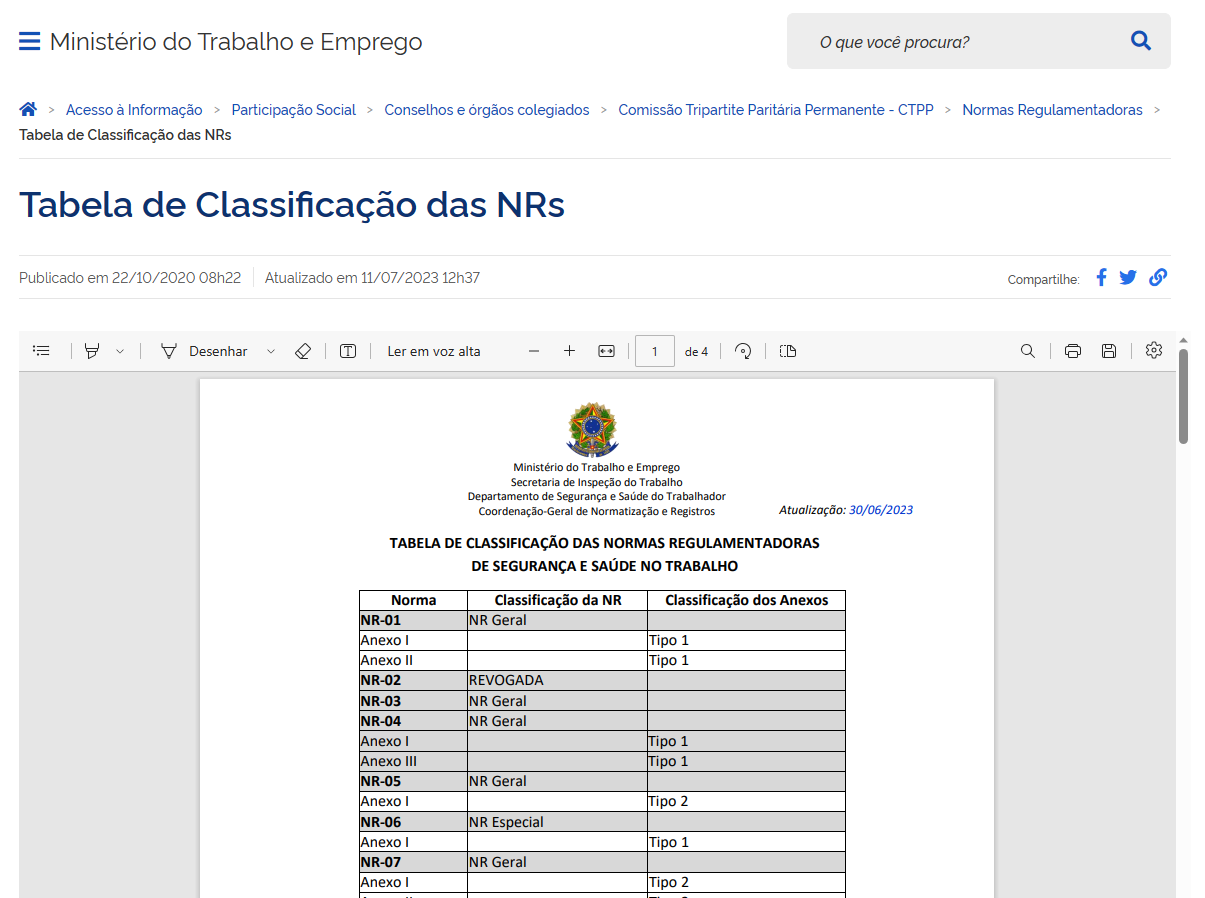Toggle the PDF page view layout button
Screen dimensions: 1205x898
(x=788, y=351)
